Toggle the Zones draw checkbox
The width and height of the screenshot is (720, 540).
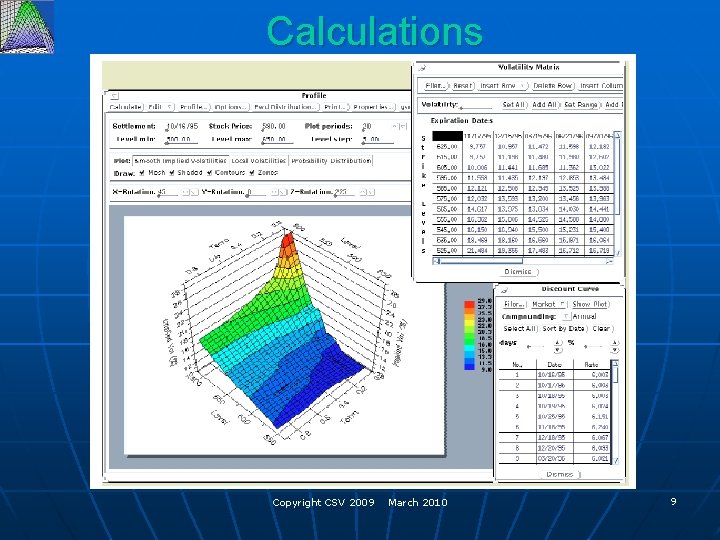[x=252, y=173]
